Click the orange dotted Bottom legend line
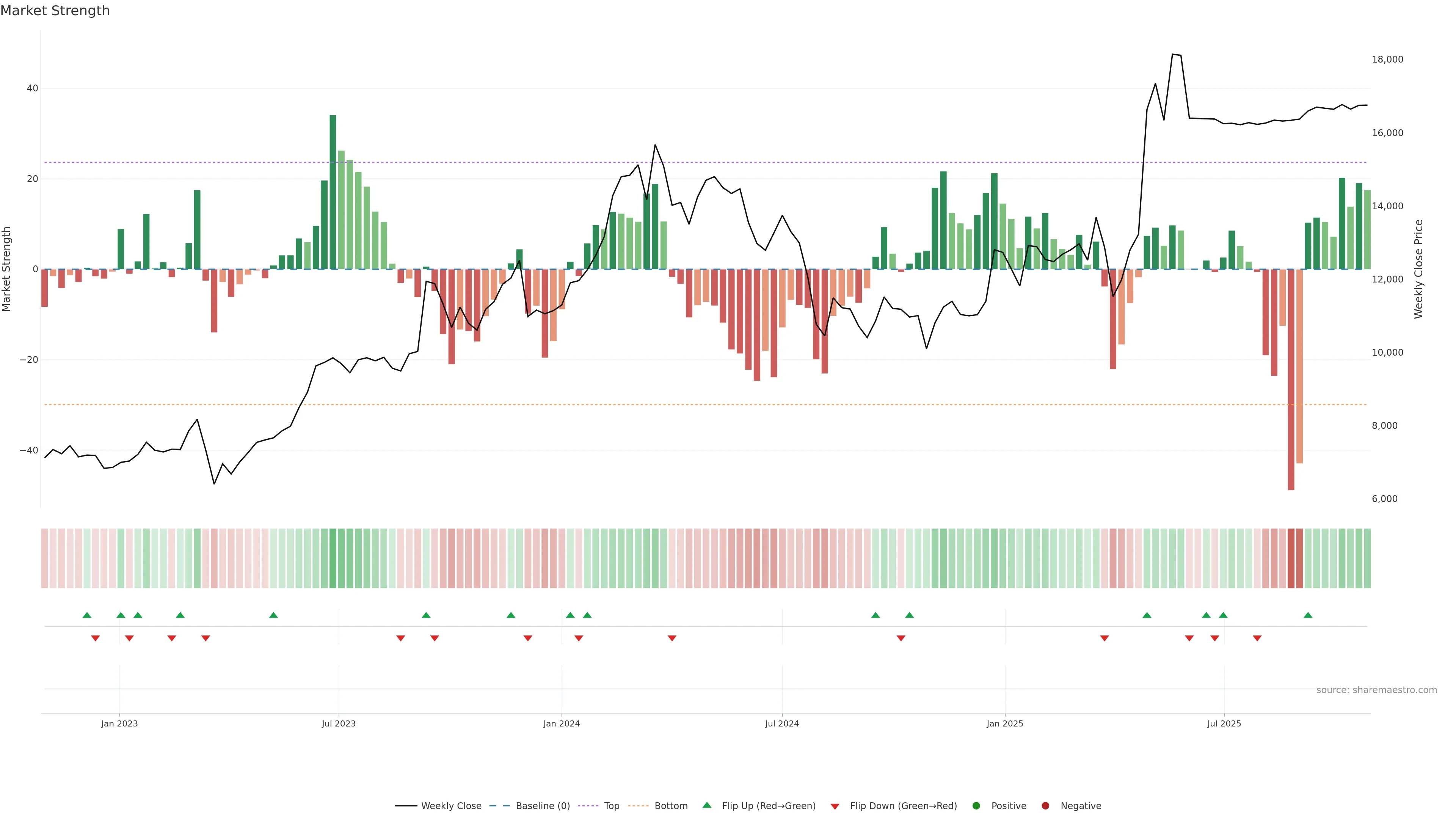Viewport: 1456px width, 819px height. 638,806
